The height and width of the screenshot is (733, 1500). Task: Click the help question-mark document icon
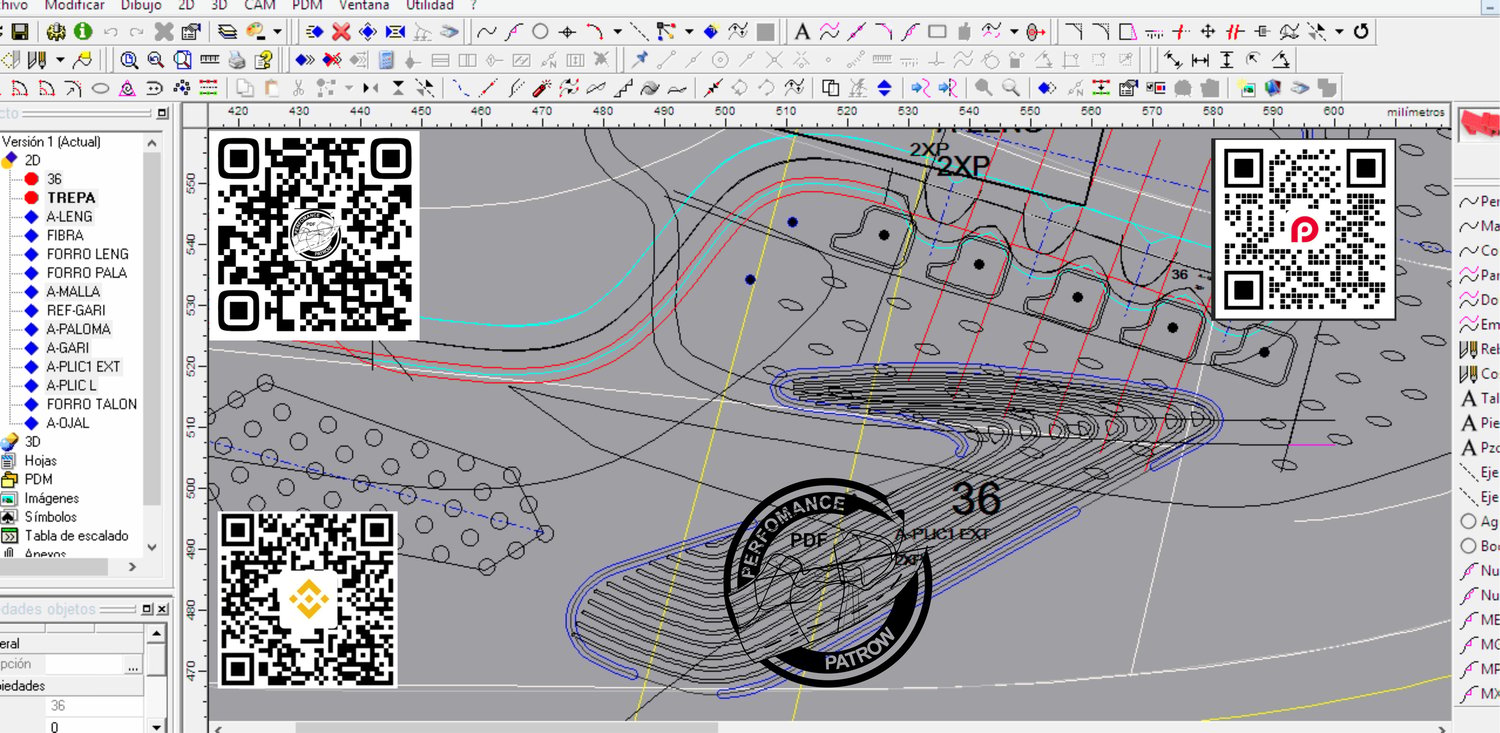pos(264,60)
